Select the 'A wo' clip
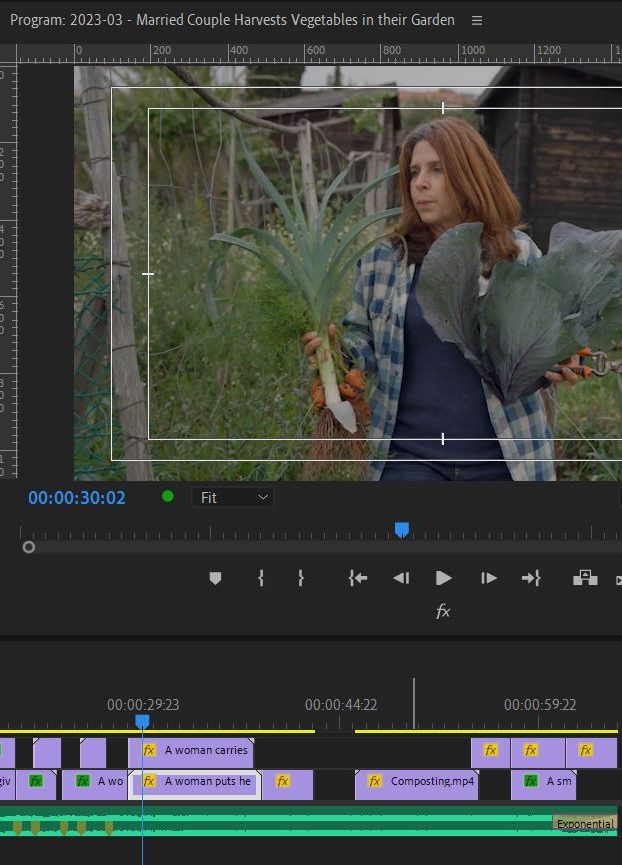Image resolution: width=622 pixels, height=865 pixels. 94,784
